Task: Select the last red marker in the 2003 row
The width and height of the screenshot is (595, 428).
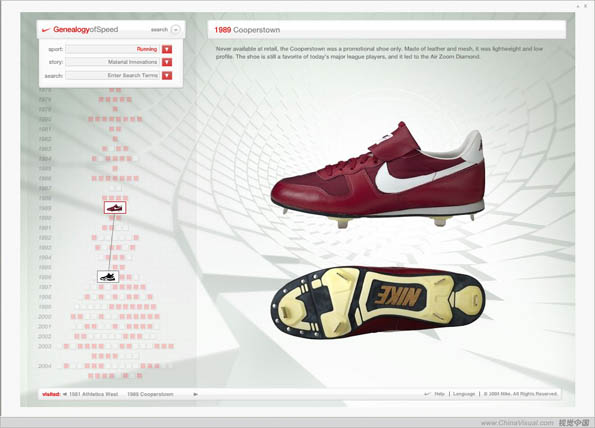Action: pyautogui.click(x=171, y=346)
